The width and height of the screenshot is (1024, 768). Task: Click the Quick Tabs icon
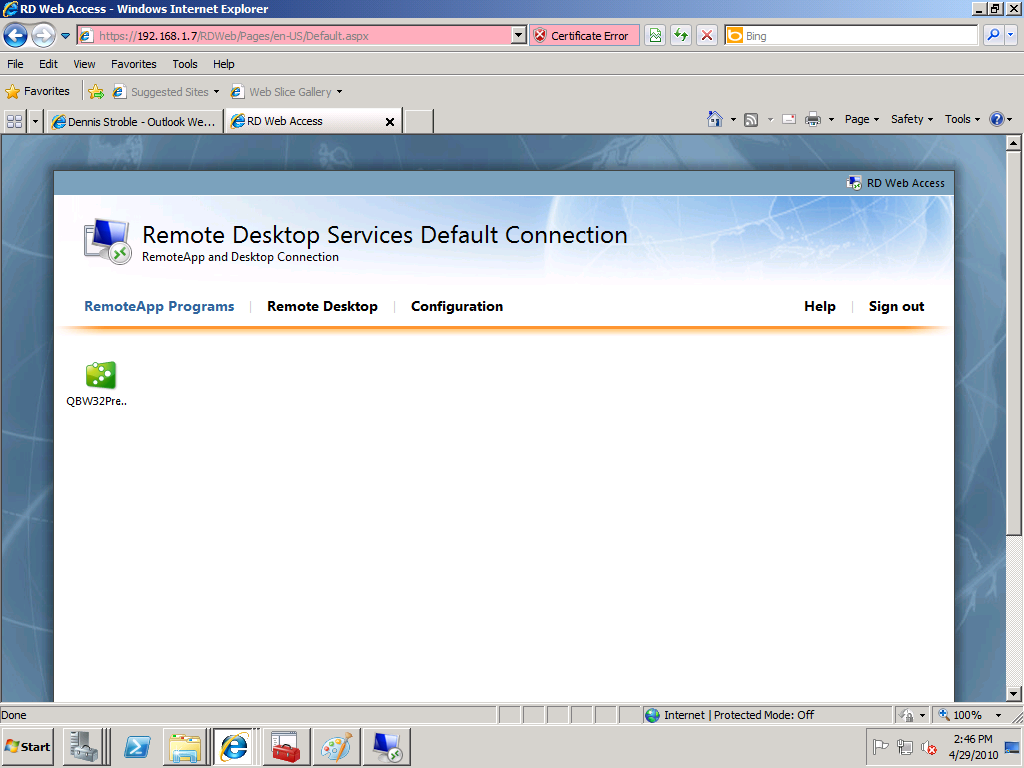pos(13,120)
